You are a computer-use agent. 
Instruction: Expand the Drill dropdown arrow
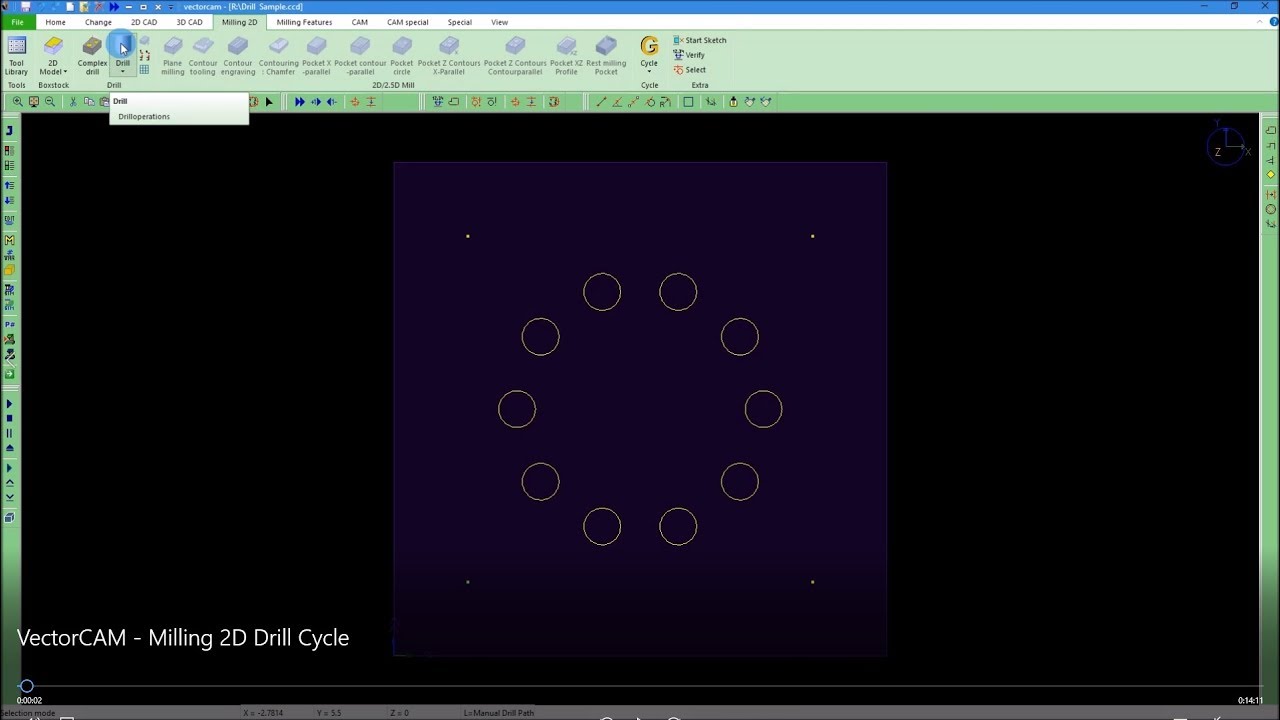(x=122, y=71)
